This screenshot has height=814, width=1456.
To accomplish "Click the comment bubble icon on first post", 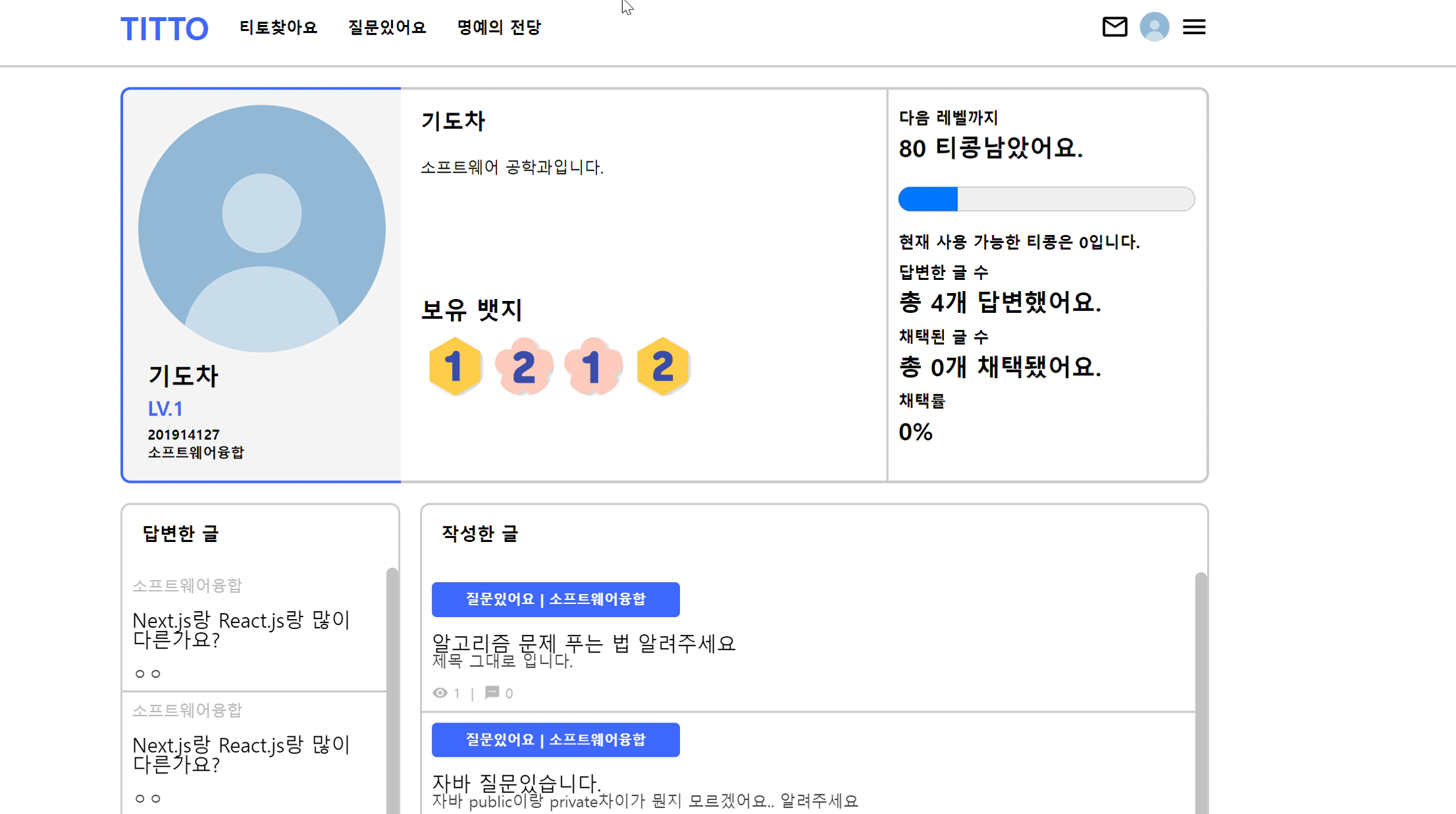I will 492,692.
